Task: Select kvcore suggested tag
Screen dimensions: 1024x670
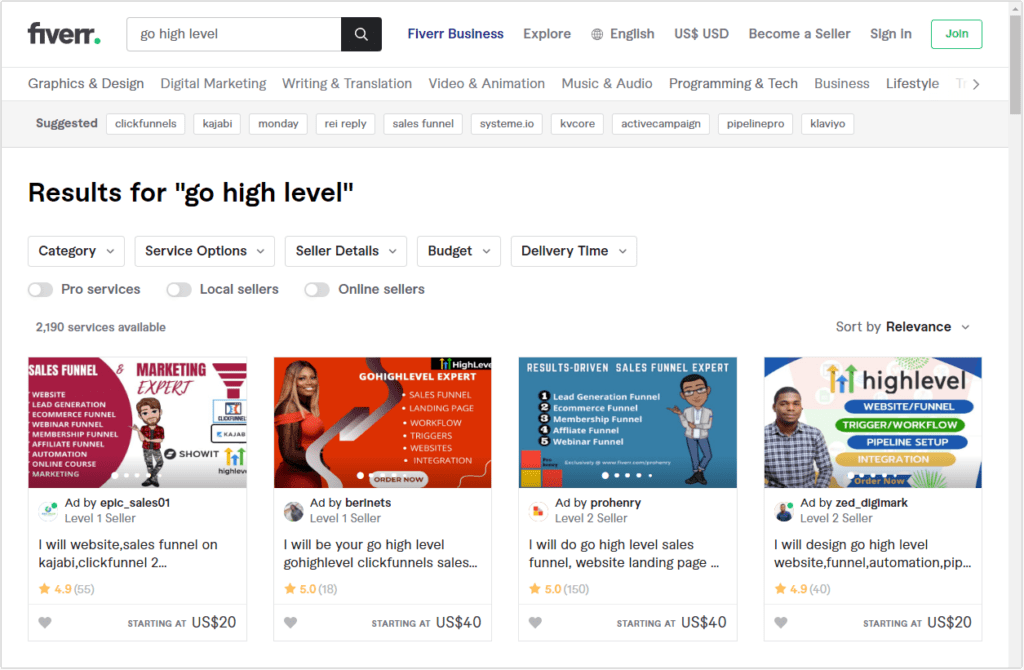Action: coord(577,123)
